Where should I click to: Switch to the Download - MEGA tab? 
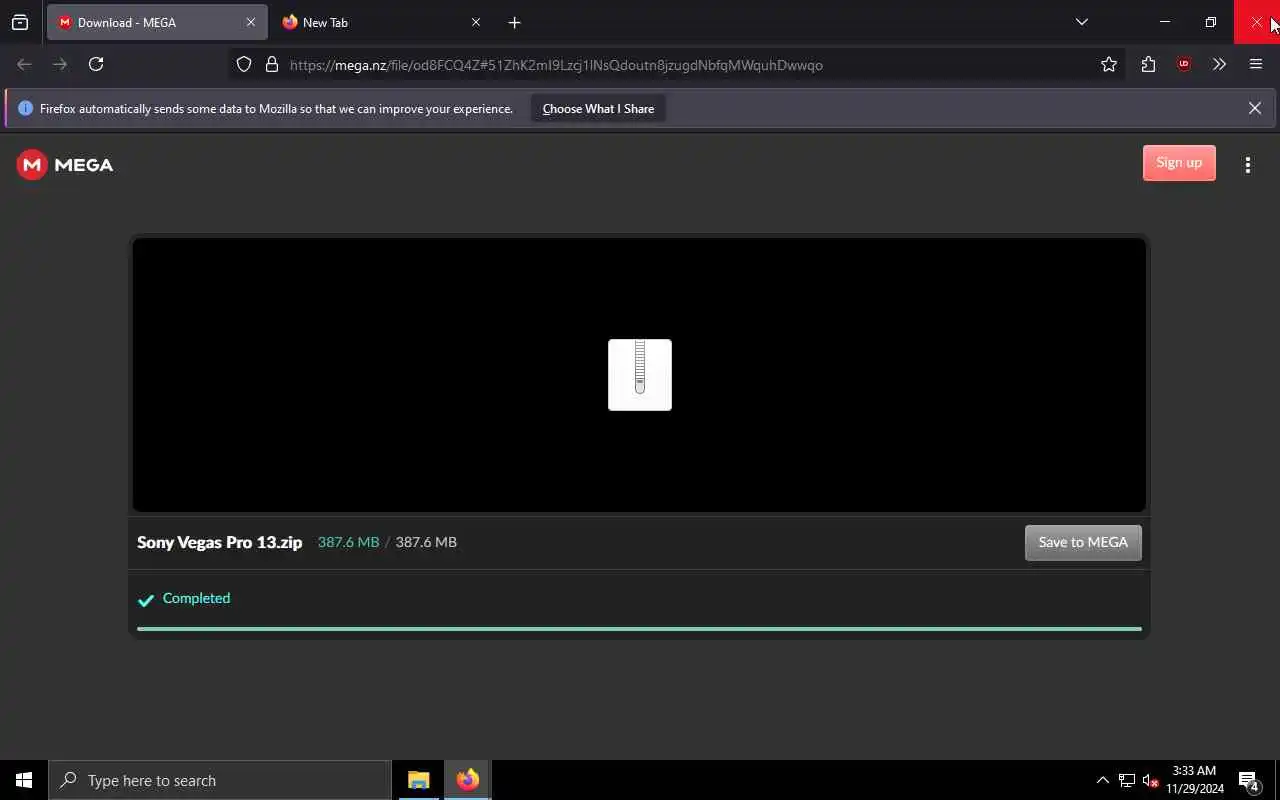(x=157, y=22)
